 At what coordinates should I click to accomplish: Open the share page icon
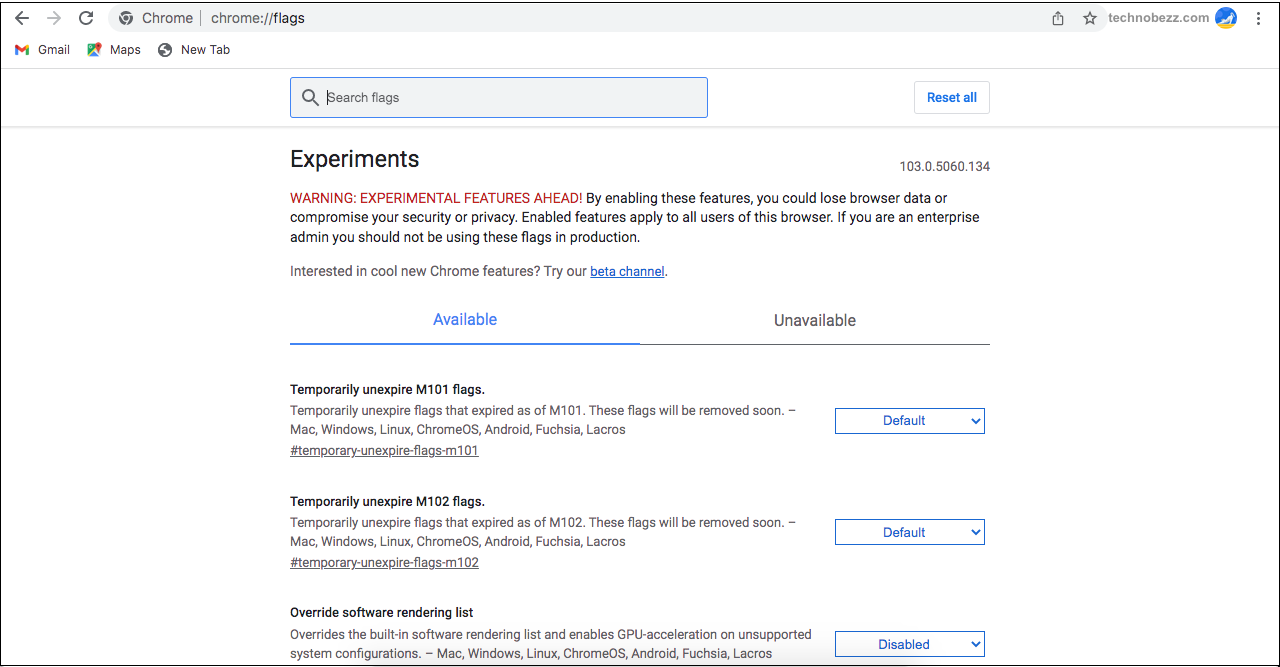click(x=1058, y=18)
